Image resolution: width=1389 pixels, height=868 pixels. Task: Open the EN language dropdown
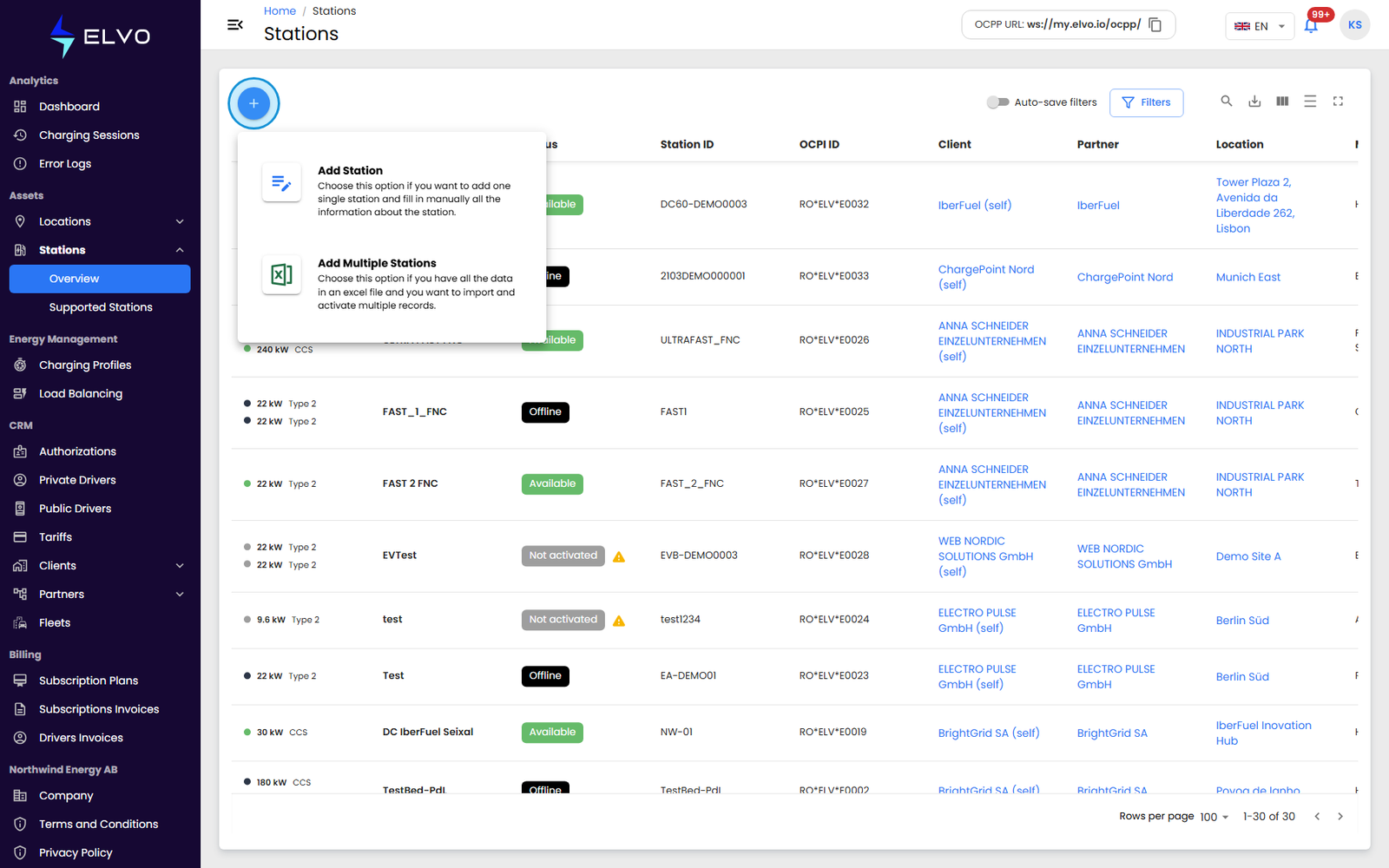point(1260,26)
